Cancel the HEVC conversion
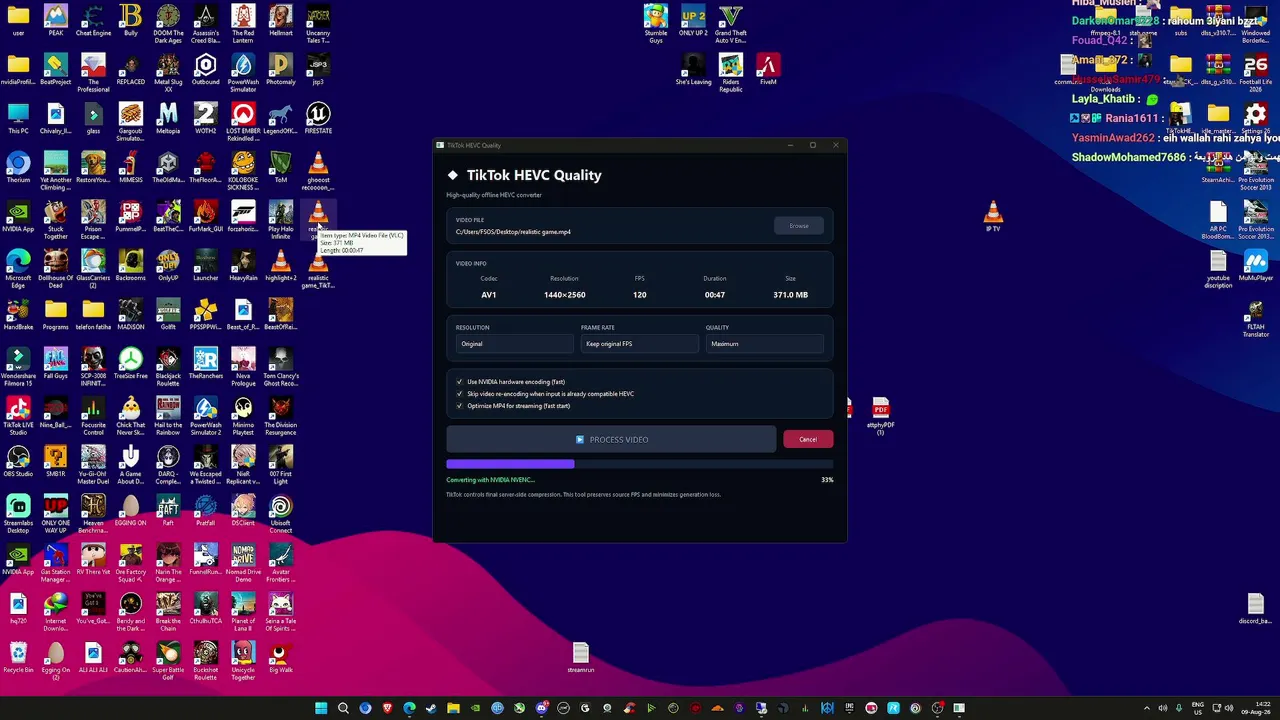This screenshot has height=720, width=1280. point(808,440)
